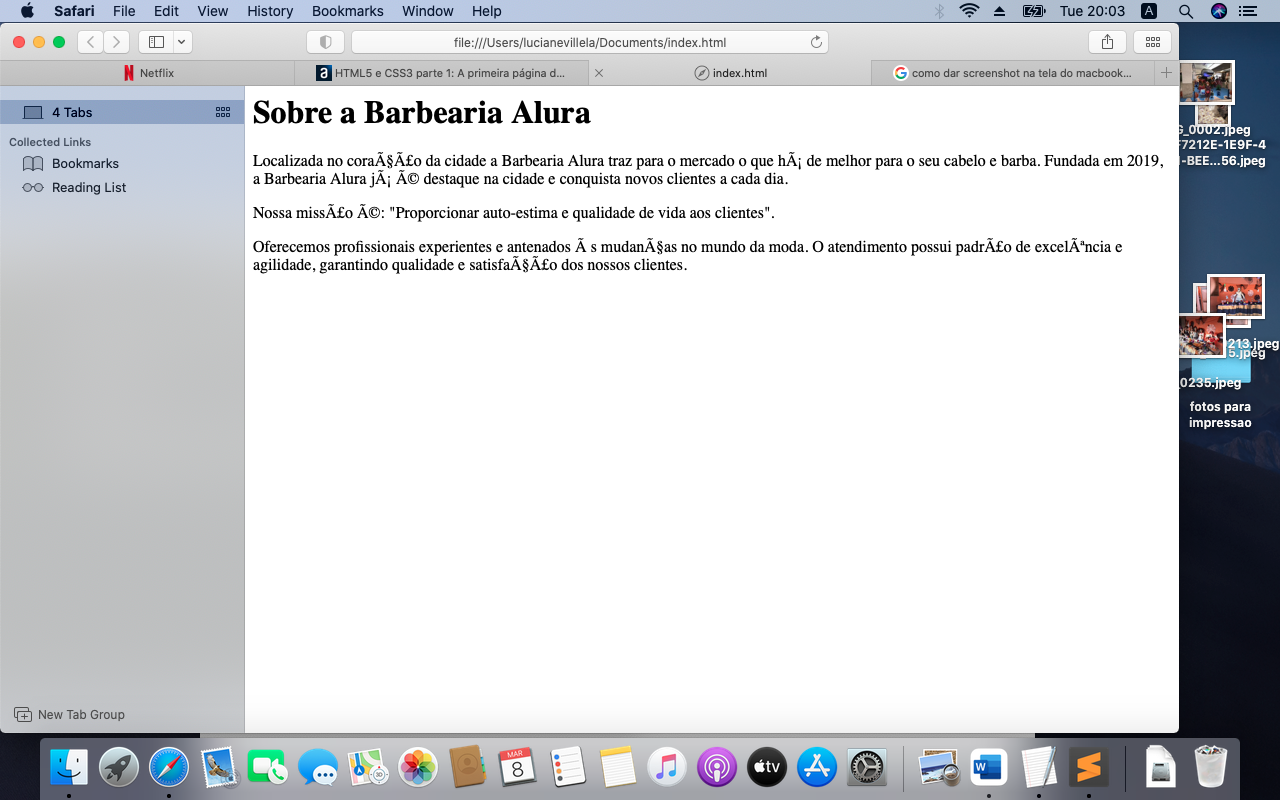
Task: Create a New Tab Group
Action: pos(69,714)
